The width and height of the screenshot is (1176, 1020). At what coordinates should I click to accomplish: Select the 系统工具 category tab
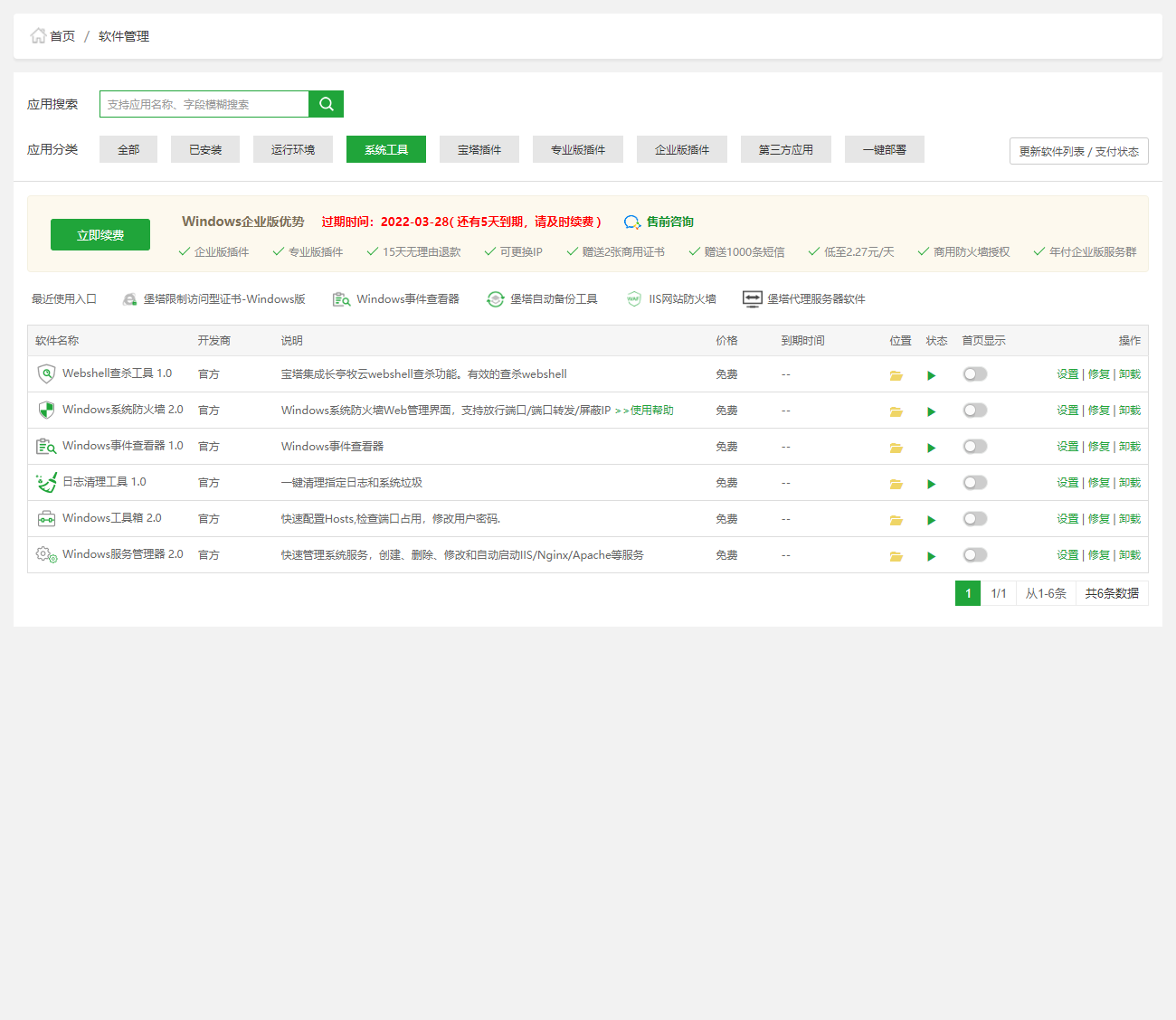pos(386,149)
